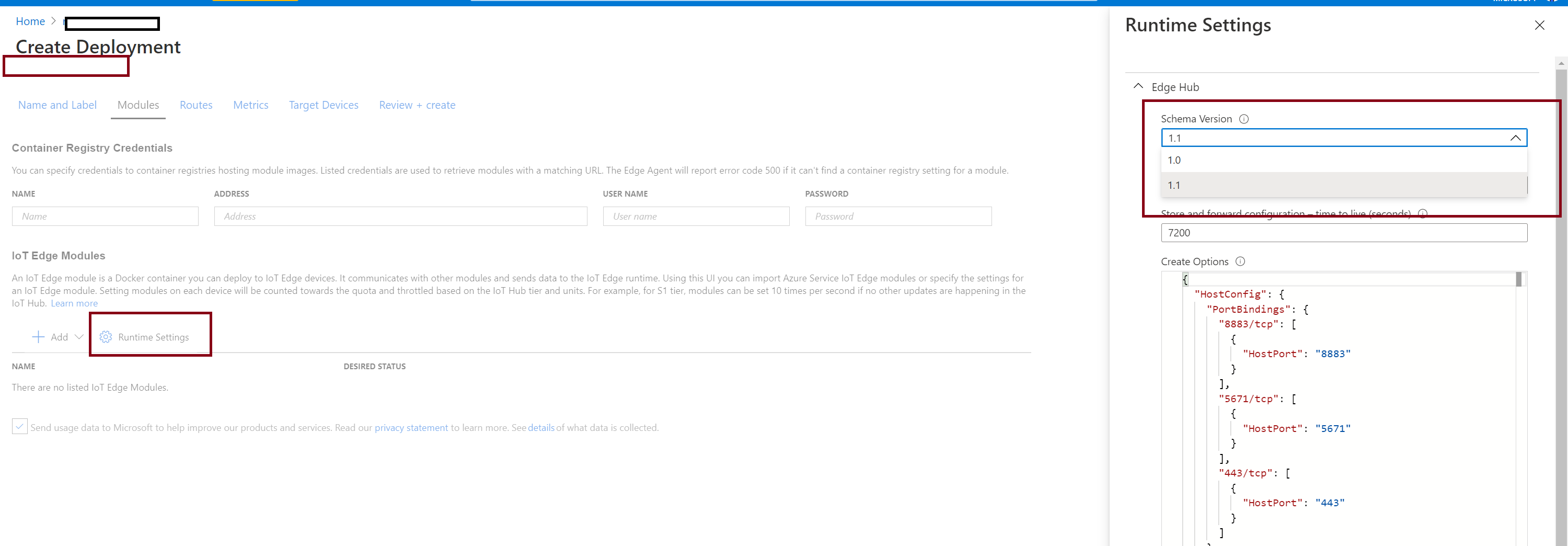
Task: Click the User name input field
Action: (696, 217)
